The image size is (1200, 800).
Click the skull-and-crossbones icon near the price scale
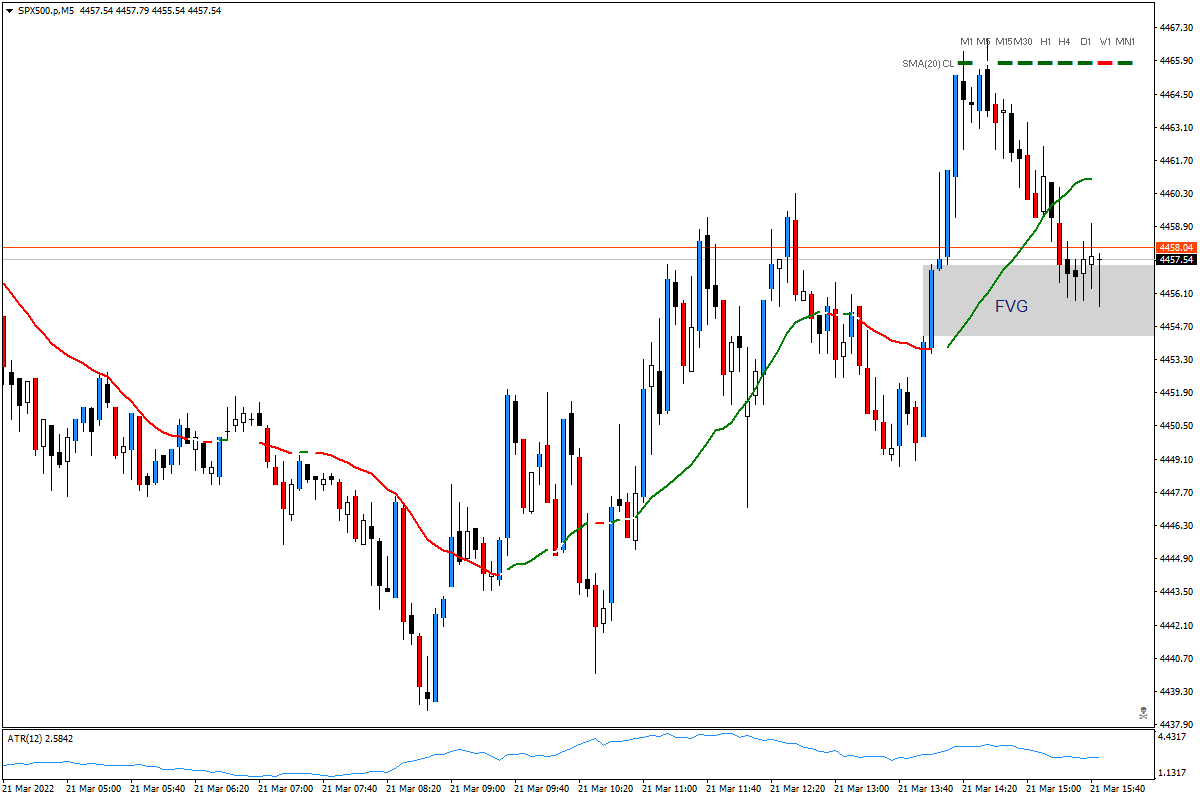[x=1143, y=713]
